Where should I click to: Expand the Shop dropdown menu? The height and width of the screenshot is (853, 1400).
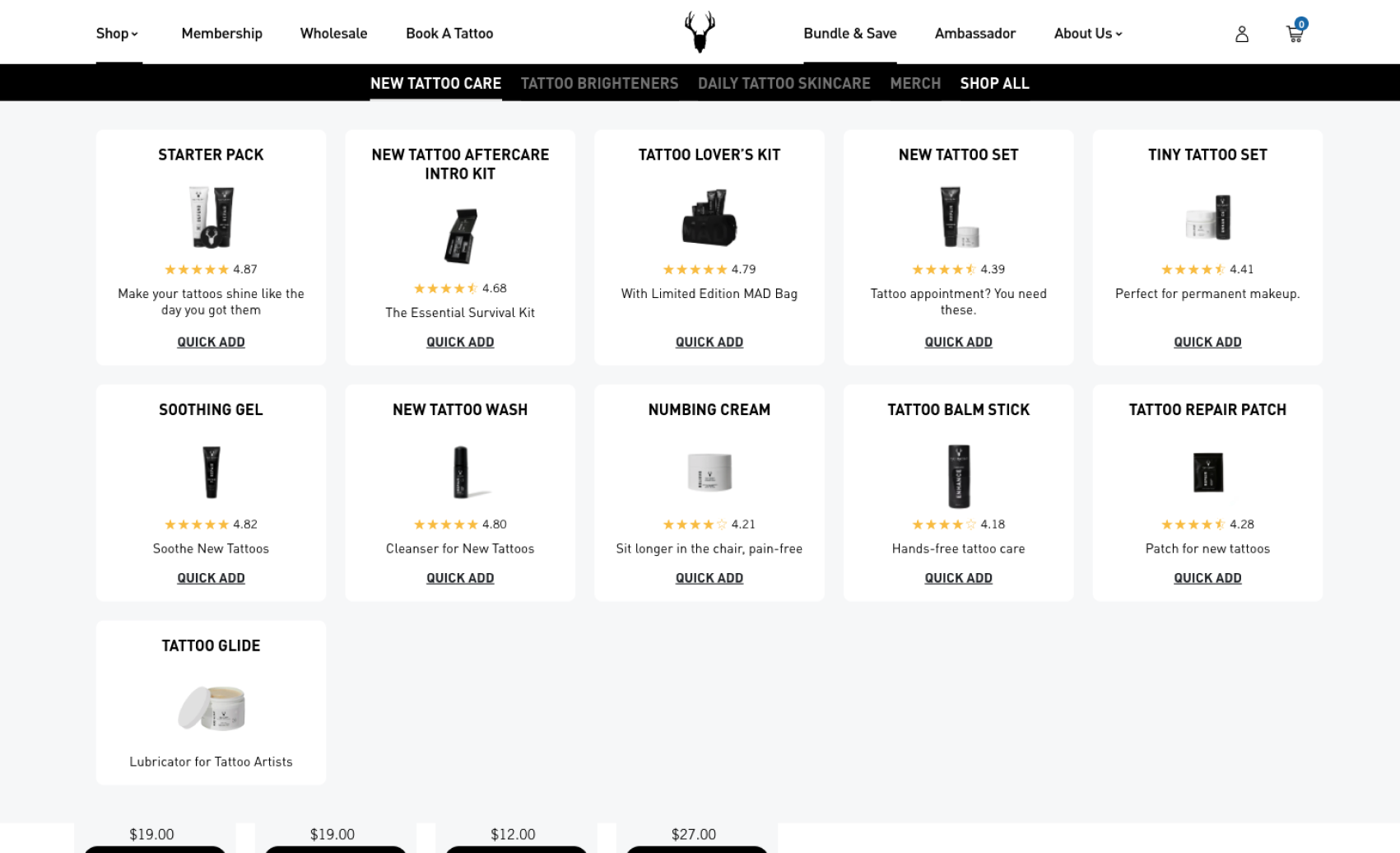(117, 34)
